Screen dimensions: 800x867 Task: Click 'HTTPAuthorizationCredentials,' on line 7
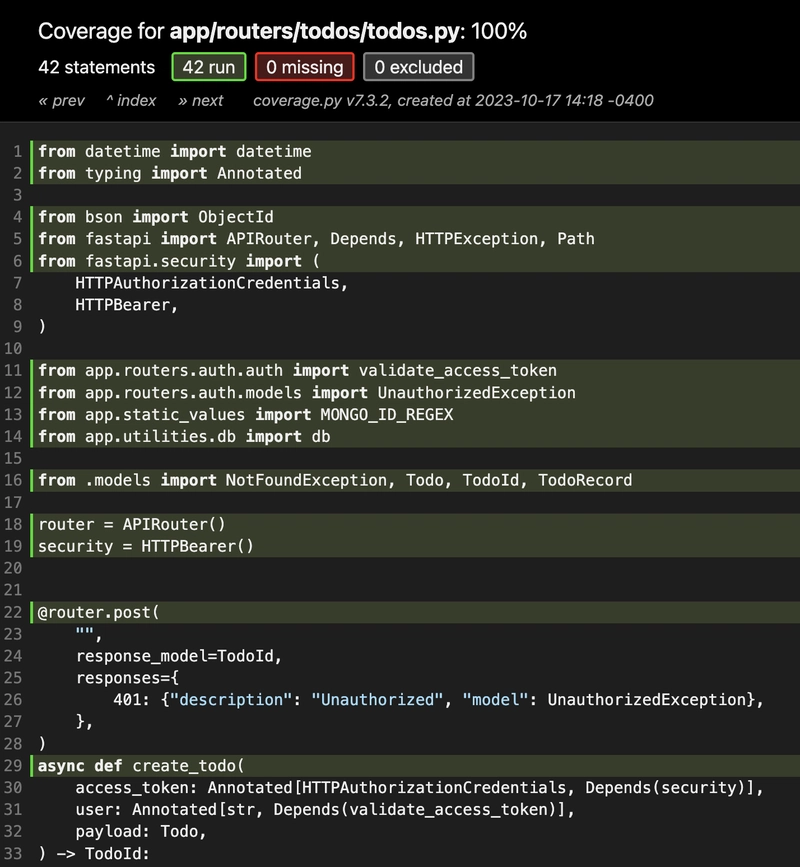point(212,283)
